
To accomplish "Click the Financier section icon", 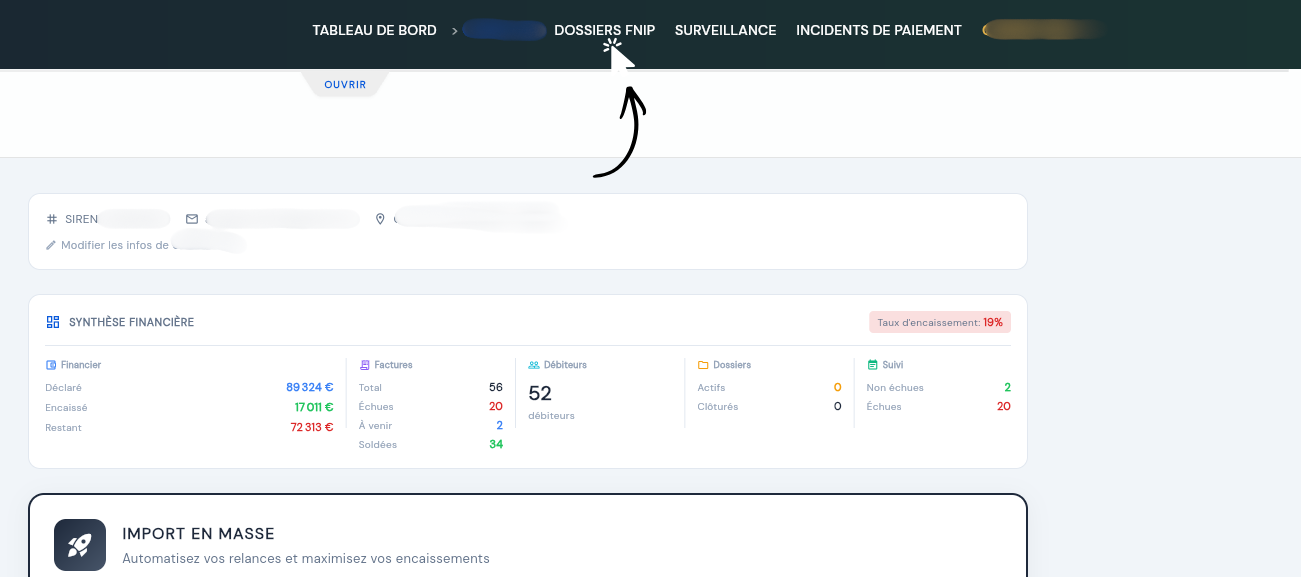I will click(51, 365).
